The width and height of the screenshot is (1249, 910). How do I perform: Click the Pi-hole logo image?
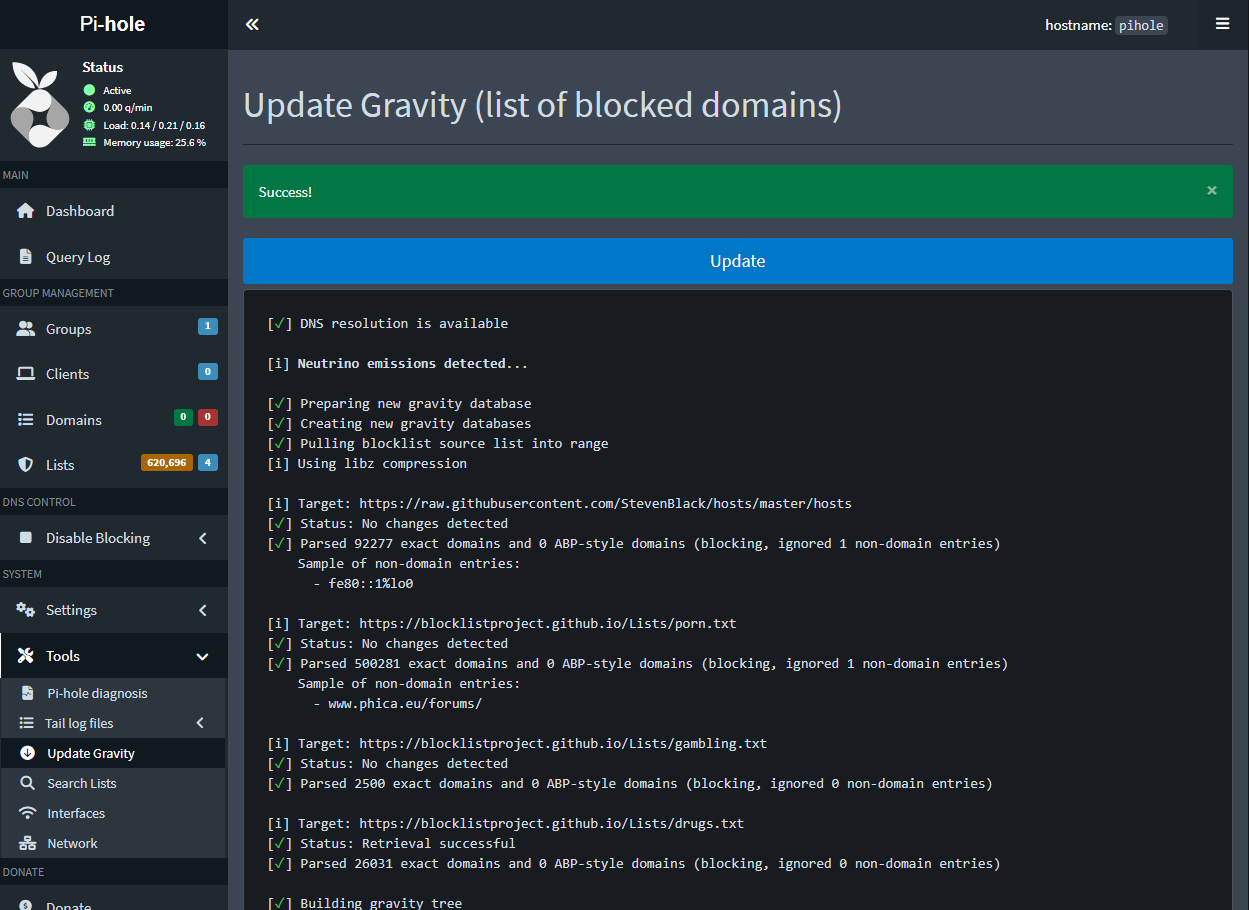tap(40, 105)
